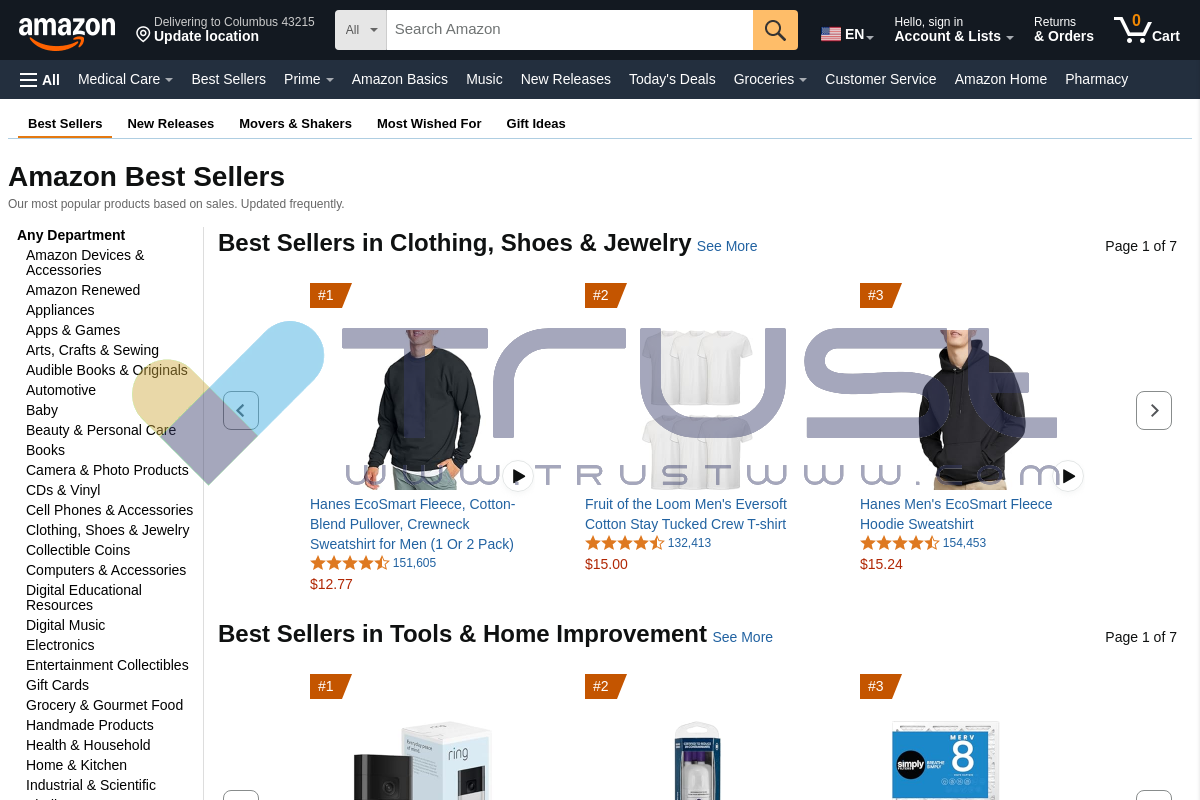Play video for Hanes hoodie sweatshirt
This screenshot has width=1200, height=800.
[1068, 476]
